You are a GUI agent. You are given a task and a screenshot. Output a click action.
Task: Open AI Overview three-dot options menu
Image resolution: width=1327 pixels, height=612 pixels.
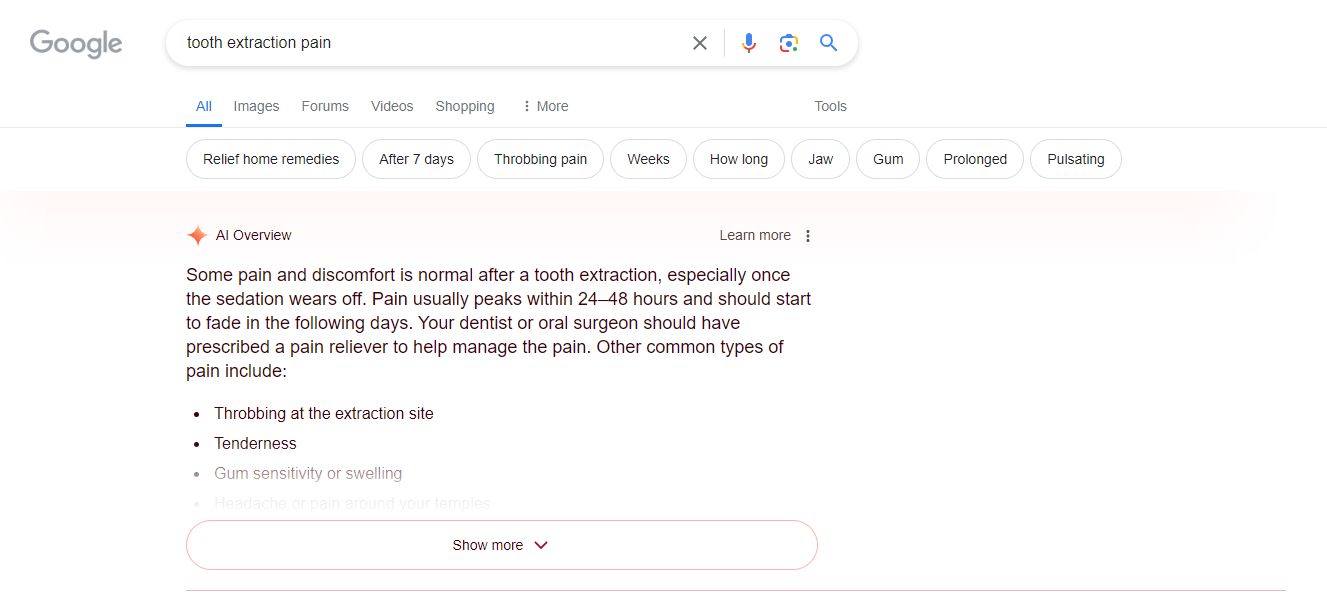click(x=808, y=236)
